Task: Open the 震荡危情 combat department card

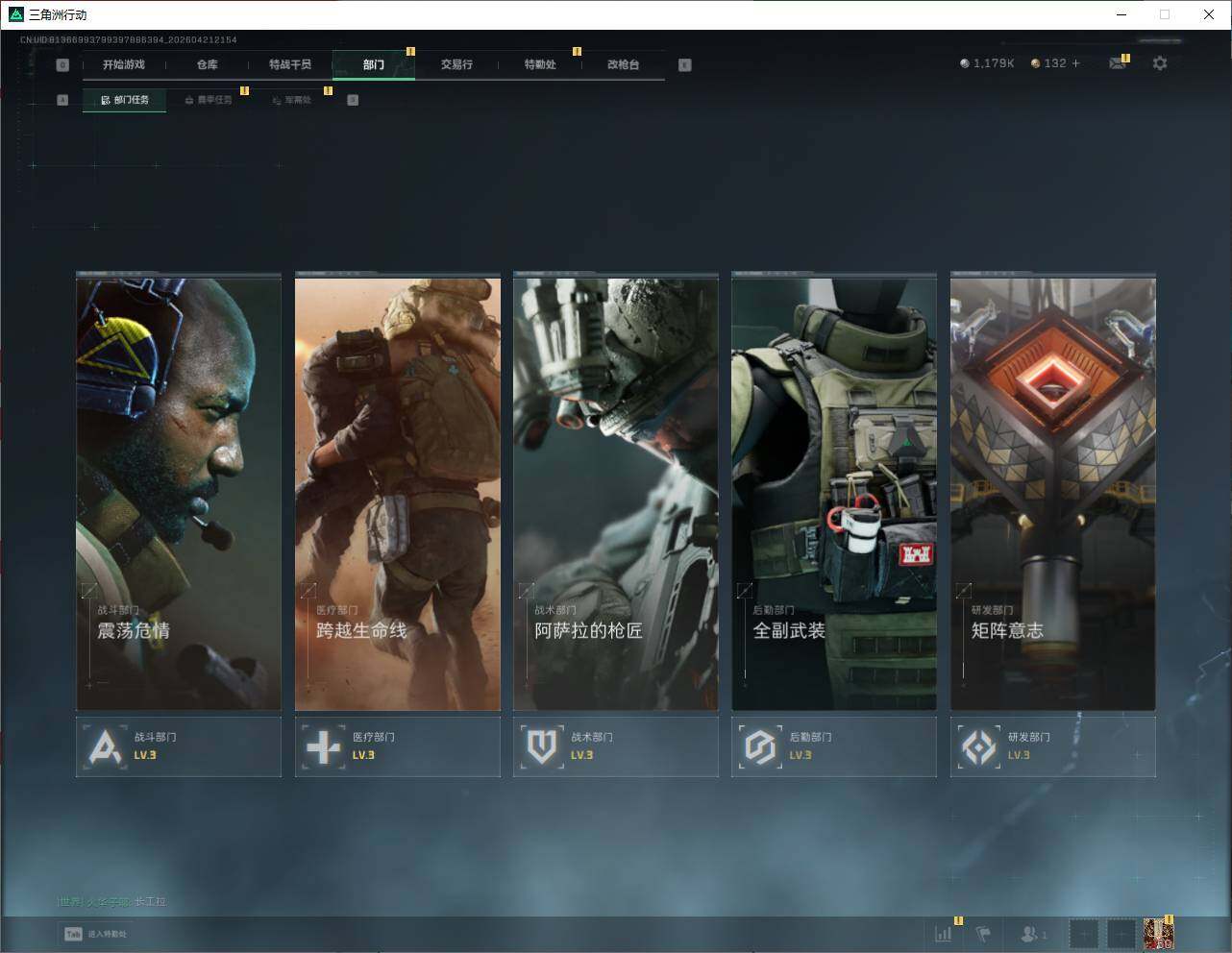Action: (x=179, y=494)
